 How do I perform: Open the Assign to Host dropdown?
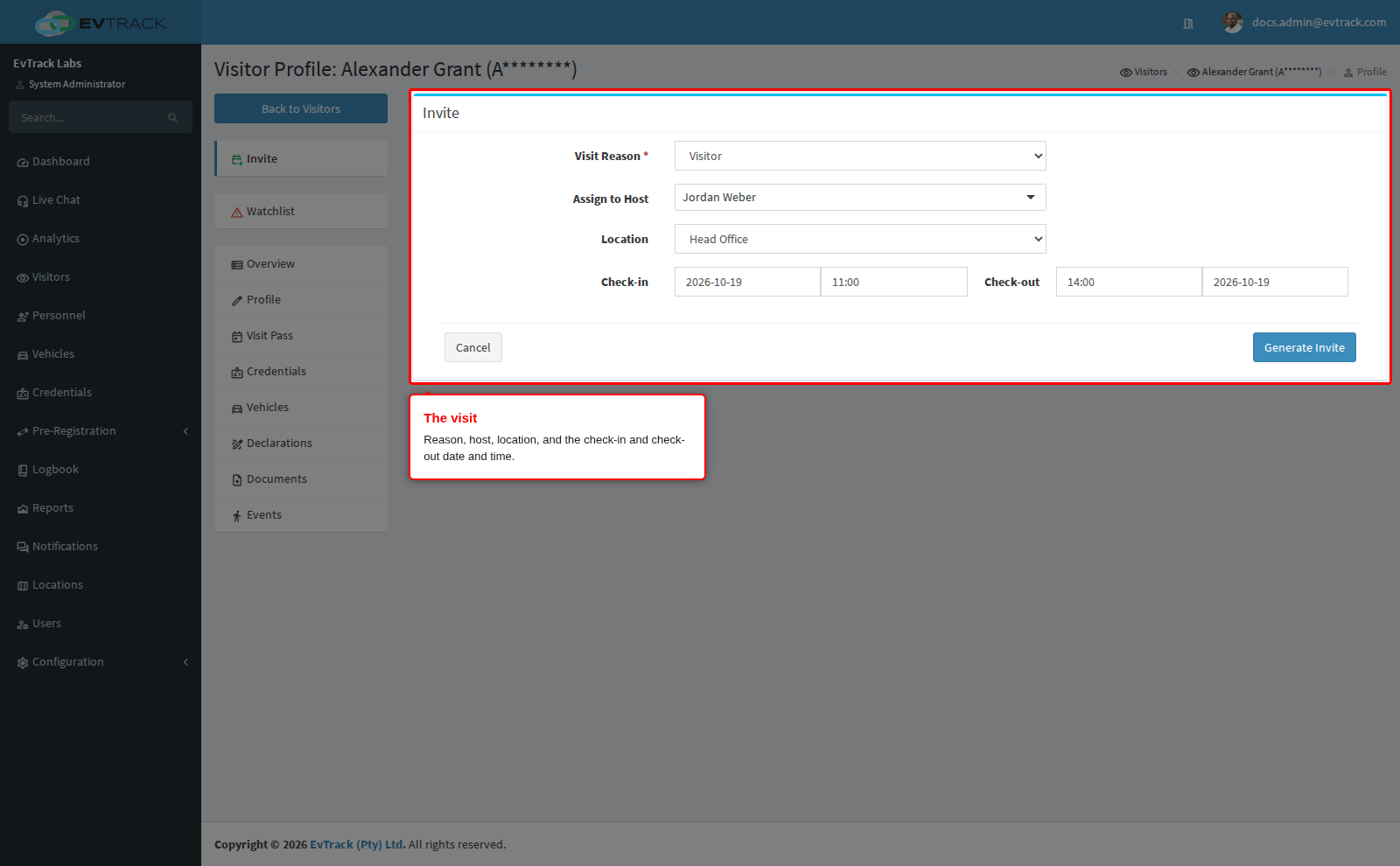[x=860, y=198]
